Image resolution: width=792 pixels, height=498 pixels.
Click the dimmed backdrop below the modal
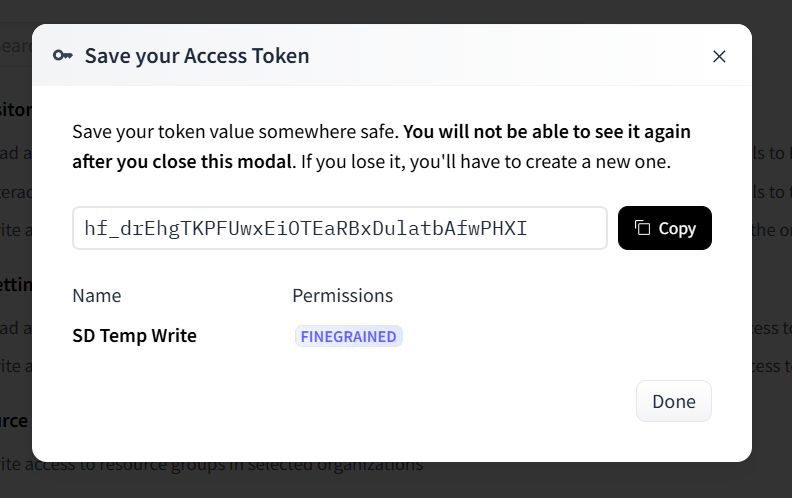[x=600, y=480]
